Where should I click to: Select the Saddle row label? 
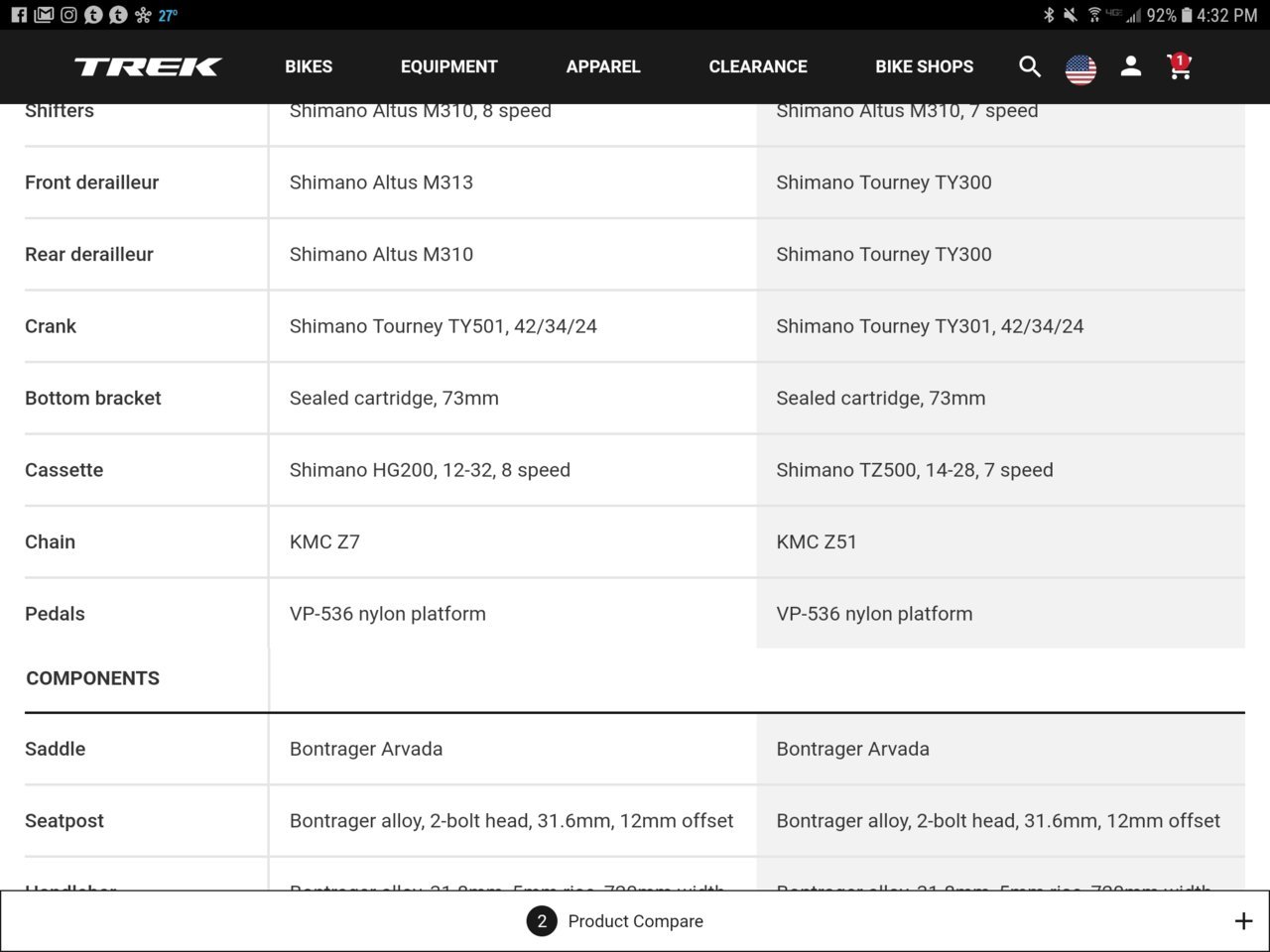coord(56,749)
